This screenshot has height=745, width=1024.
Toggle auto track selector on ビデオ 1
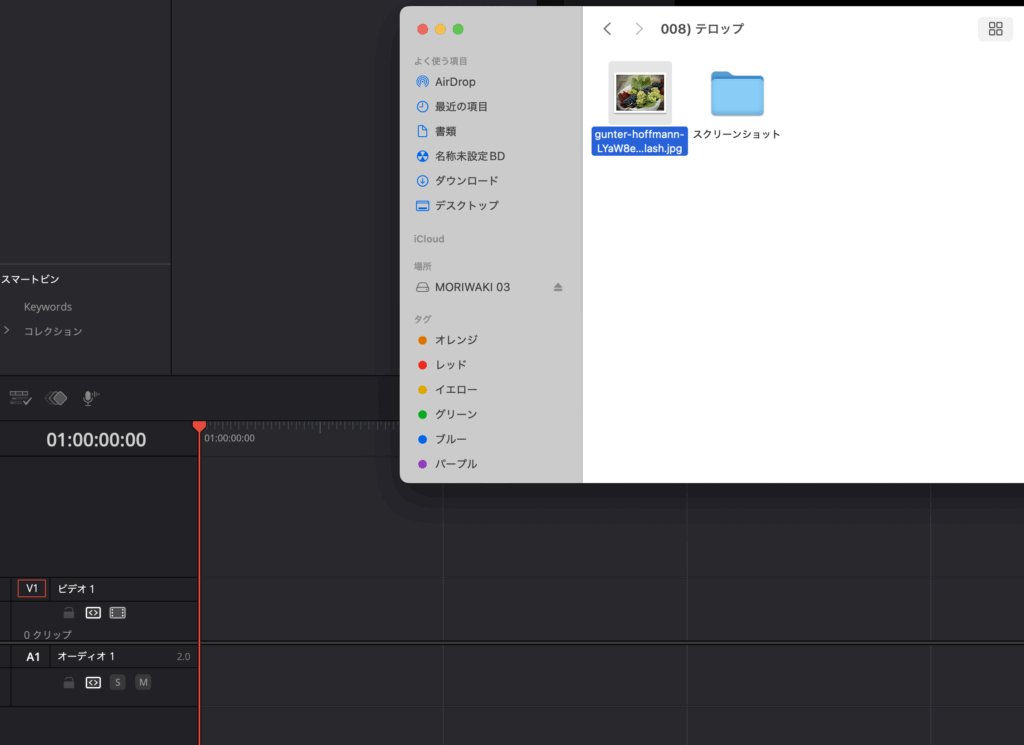[x=93, y=613]
